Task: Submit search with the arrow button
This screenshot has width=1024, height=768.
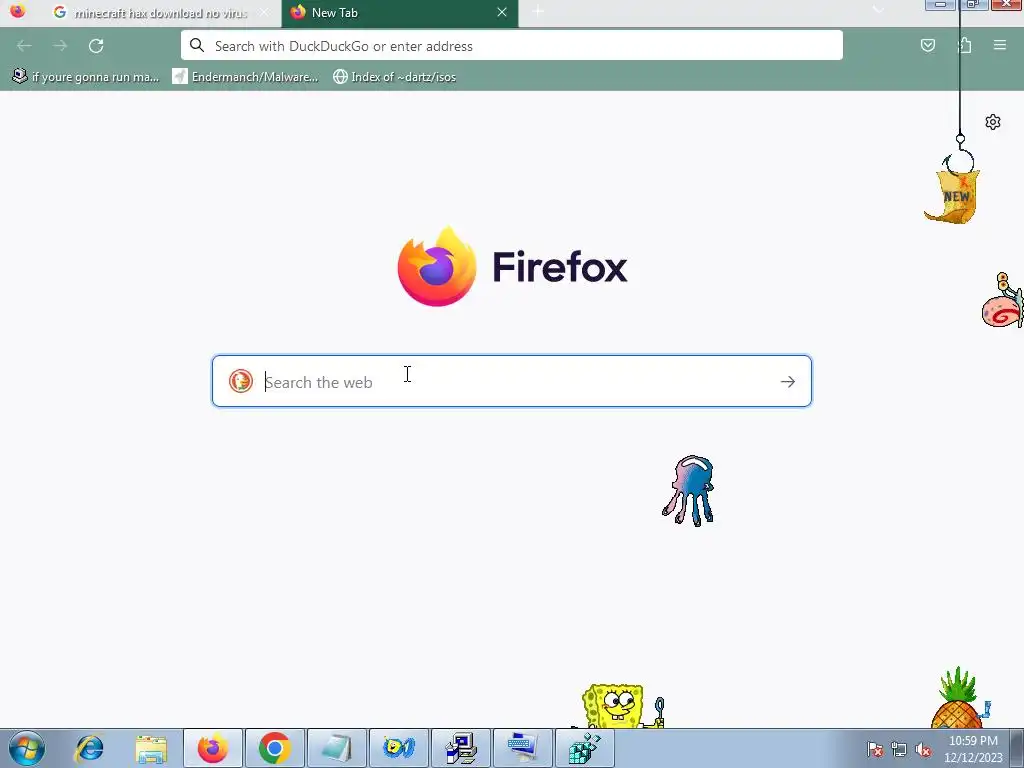Action: pyautogui.click(x=788, y=381)
